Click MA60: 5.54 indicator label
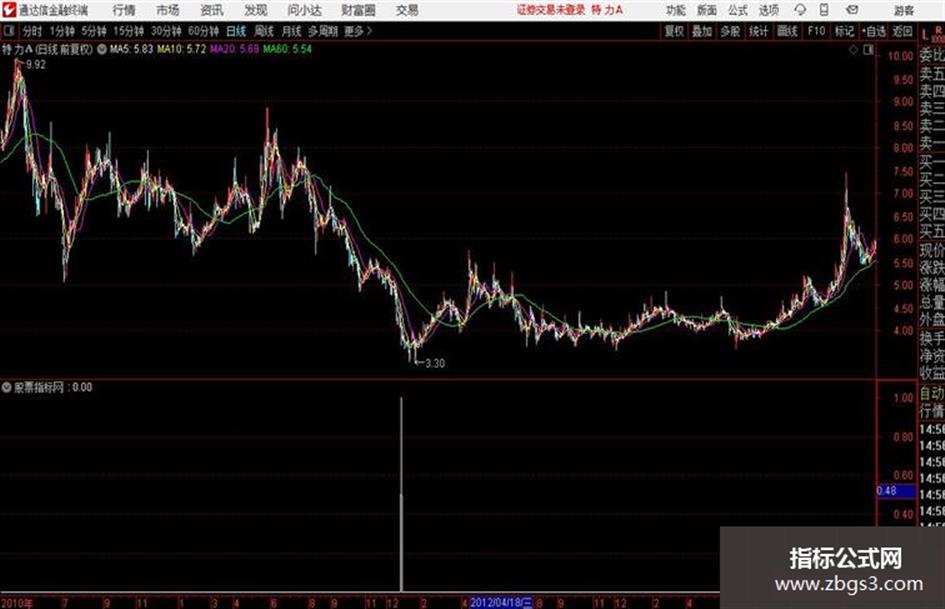 287,49
